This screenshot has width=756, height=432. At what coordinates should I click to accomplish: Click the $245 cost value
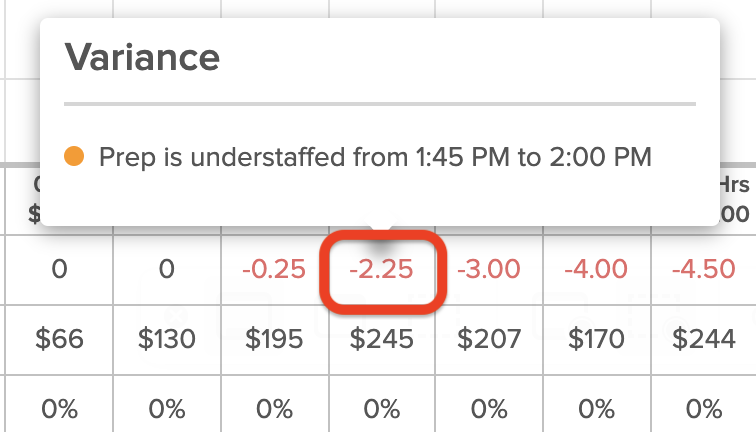382,338
